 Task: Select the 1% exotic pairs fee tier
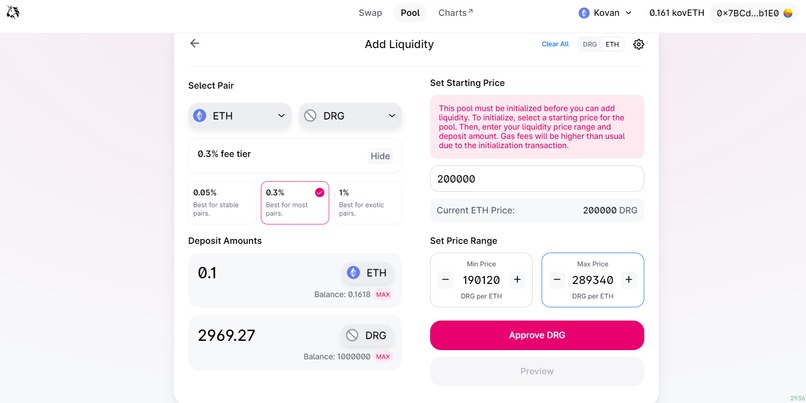pos(366,202)
